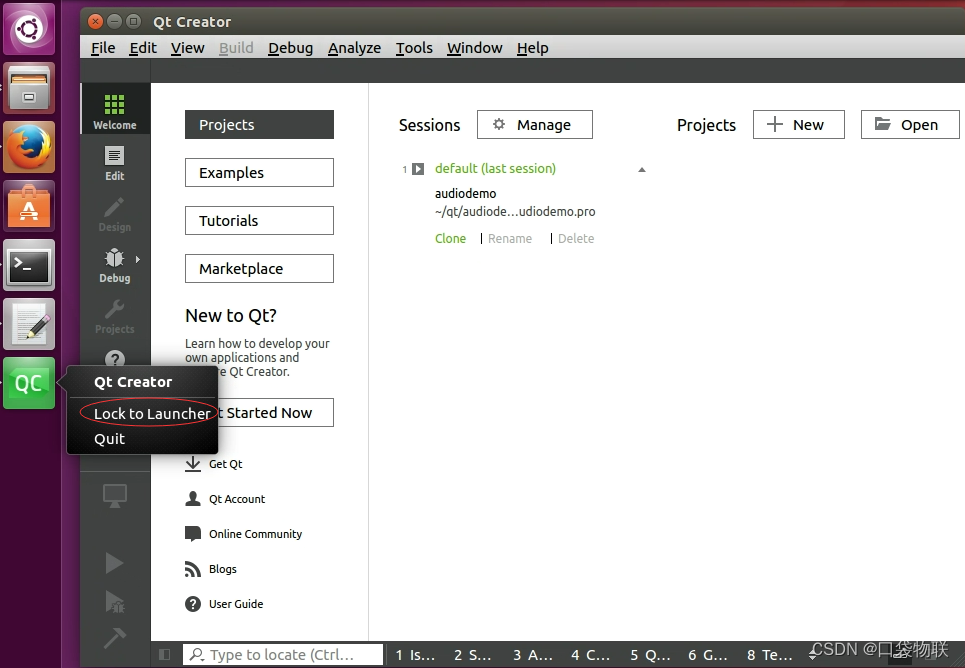Open the File menu
Screen dimensions: 965x668
(x=103, y=47)
